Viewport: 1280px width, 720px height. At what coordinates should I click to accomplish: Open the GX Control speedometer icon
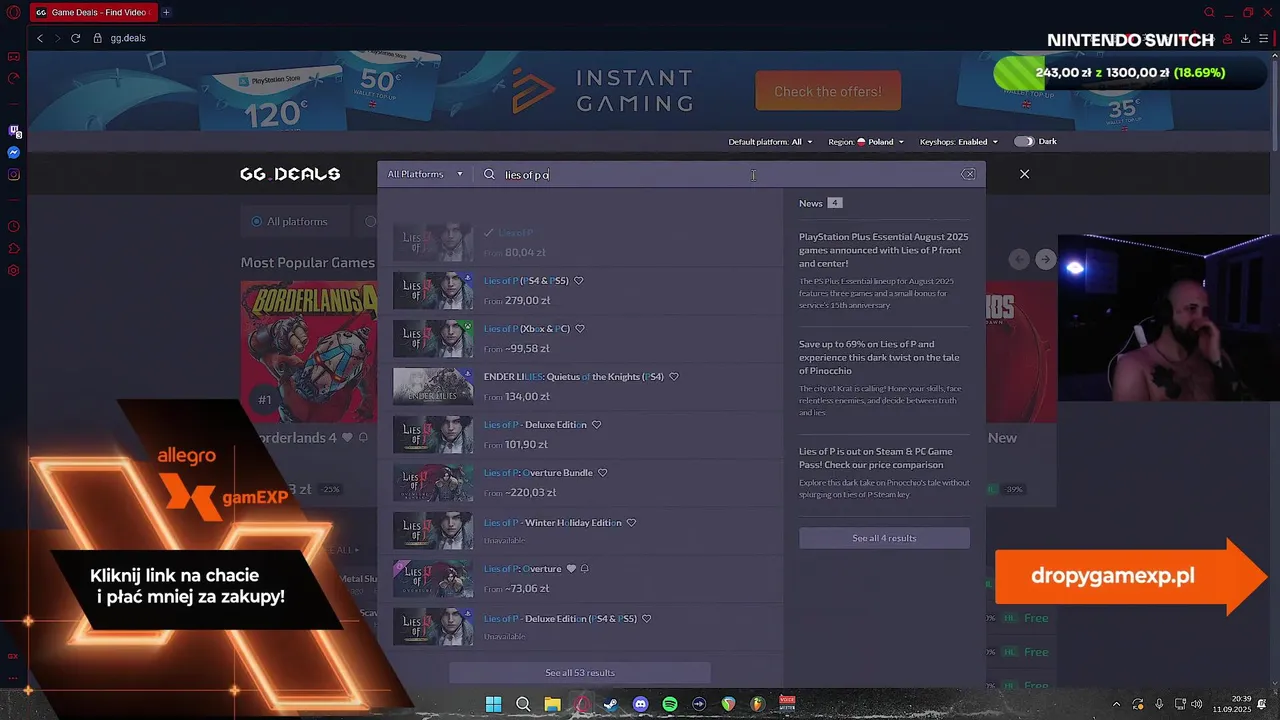[x=14, y=78]
